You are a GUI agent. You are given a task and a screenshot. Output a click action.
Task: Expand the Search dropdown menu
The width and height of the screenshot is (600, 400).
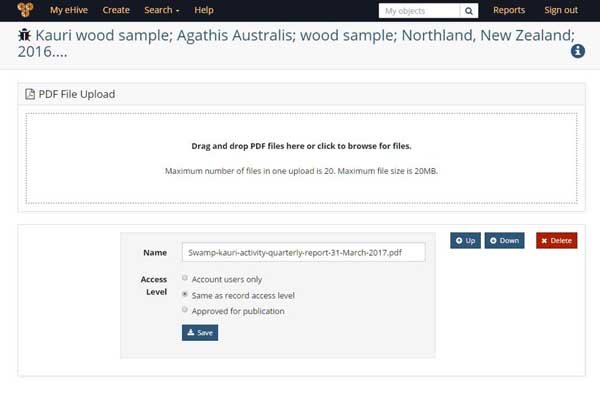click(x=161, y=10)
